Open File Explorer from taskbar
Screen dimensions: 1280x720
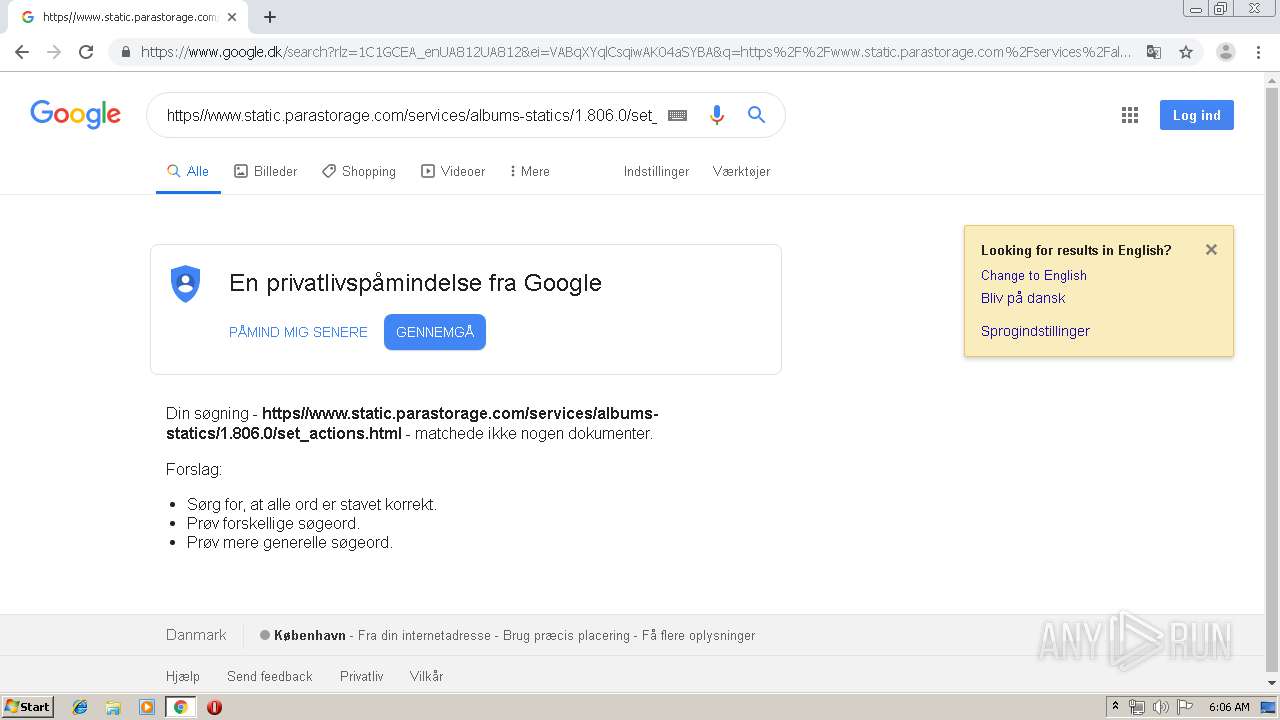[x=113, y=707]
